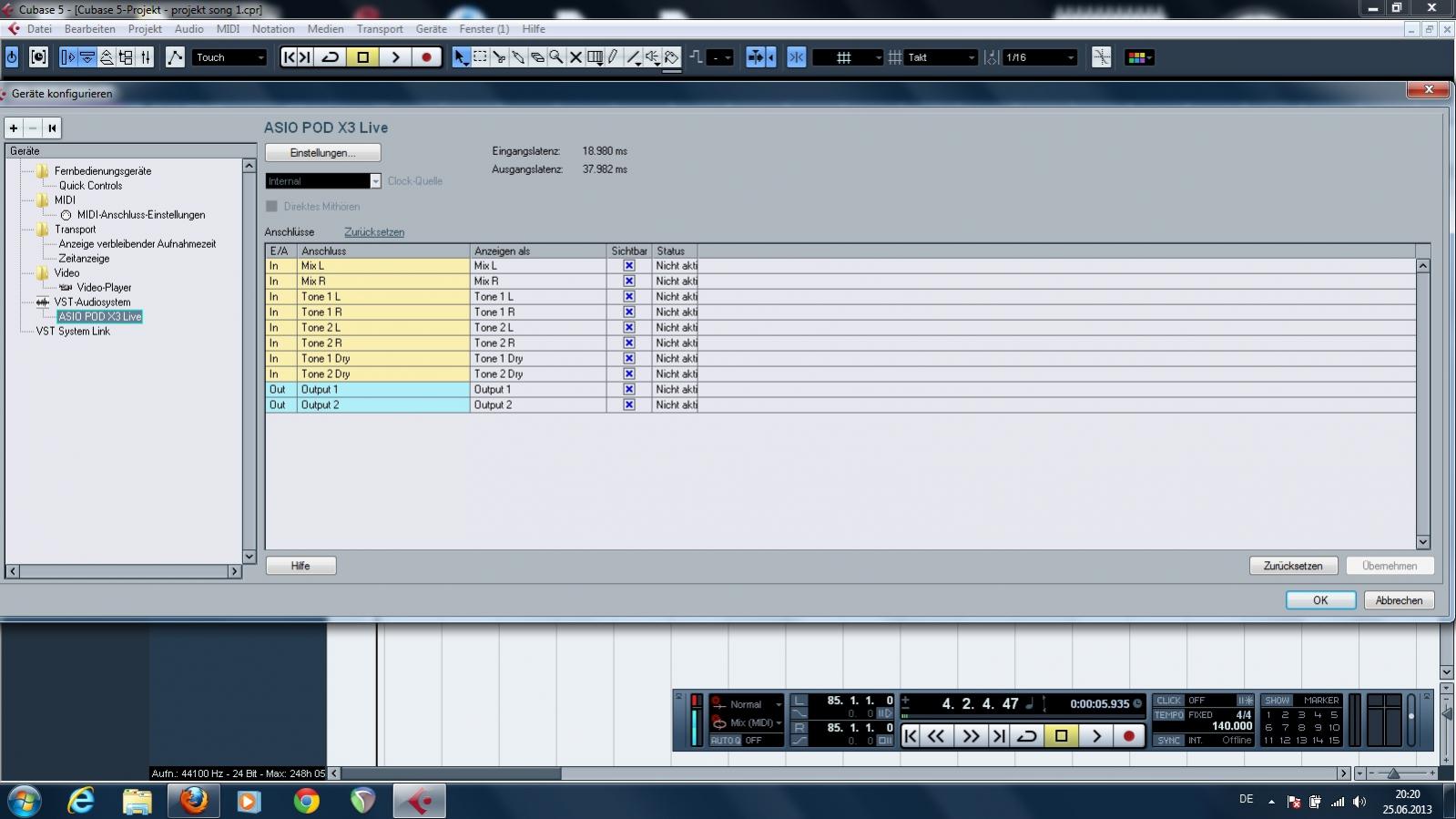Select Video-Player in device tree
The width and height of the screenshot is (1456, 819).
point(104,288)
